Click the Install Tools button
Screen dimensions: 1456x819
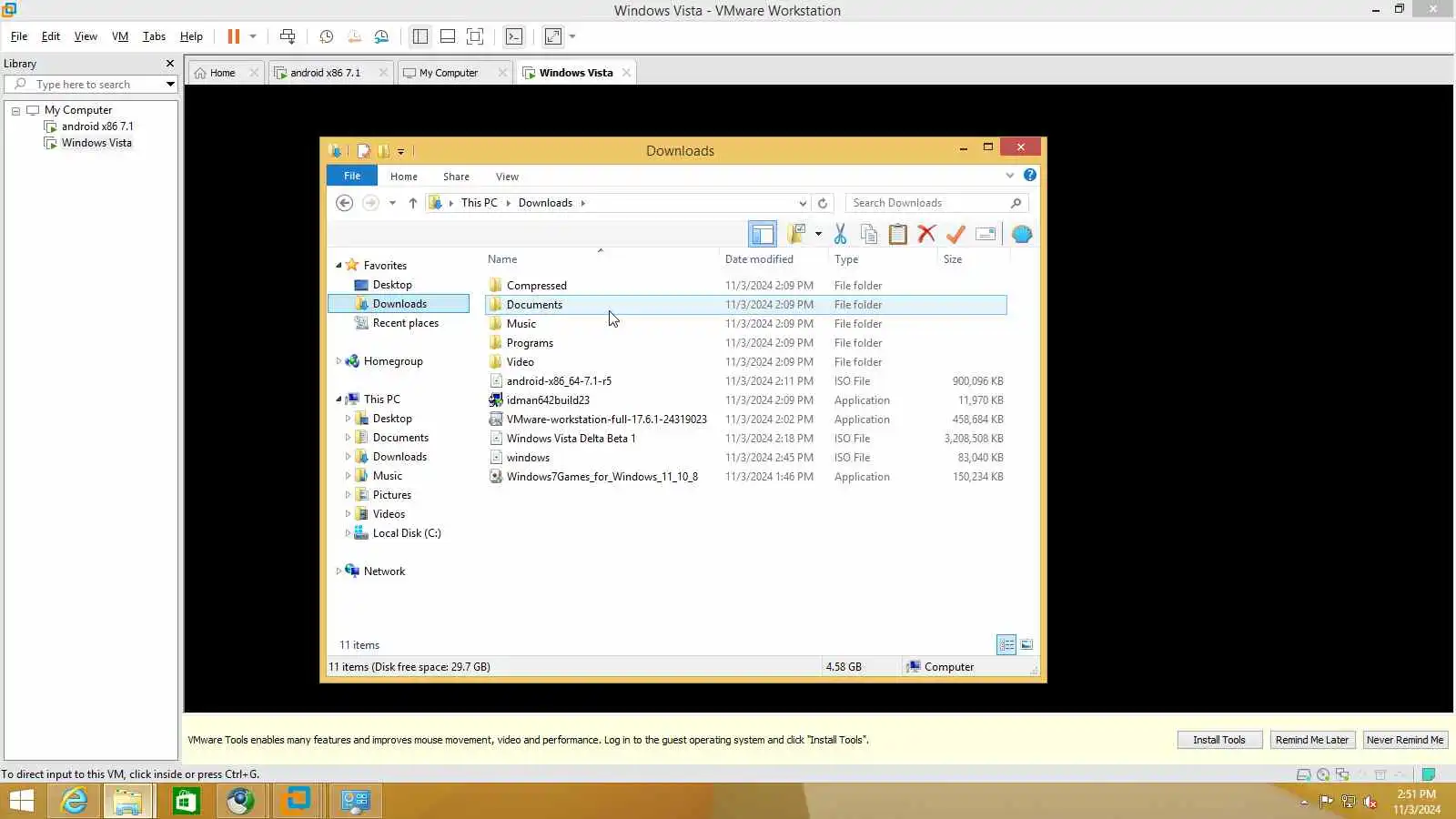coord(1219,740)
